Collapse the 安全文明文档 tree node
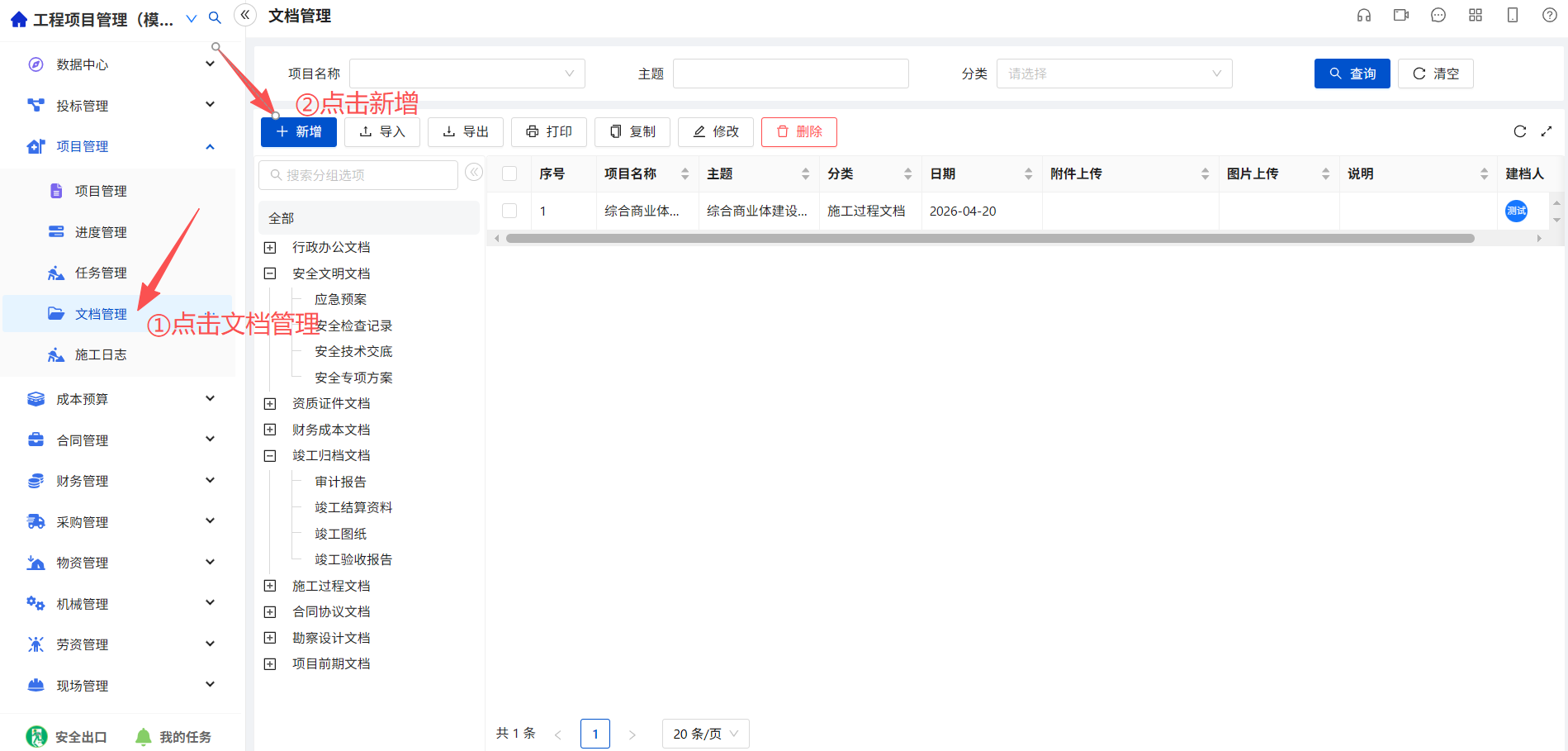Screen dimensions: 1568x751 270,273
